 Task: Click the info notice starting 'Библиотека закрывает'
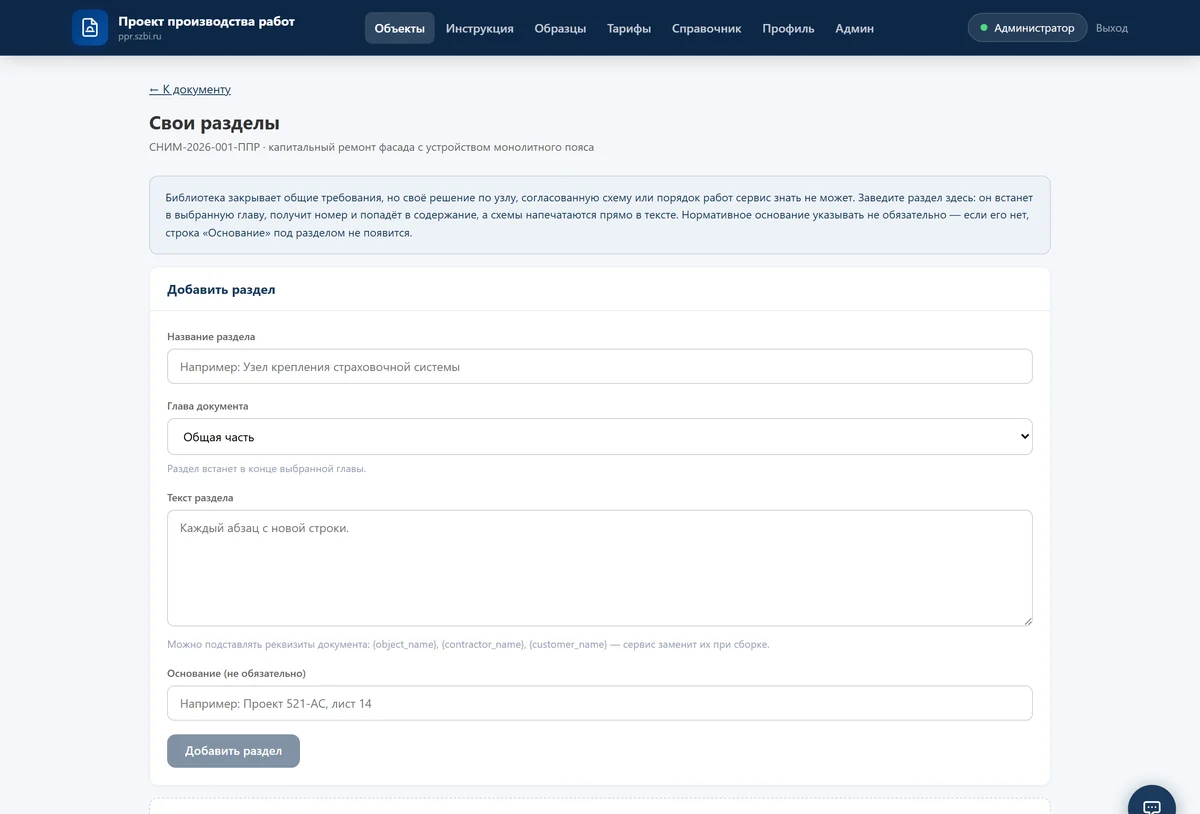coord(600,215)
